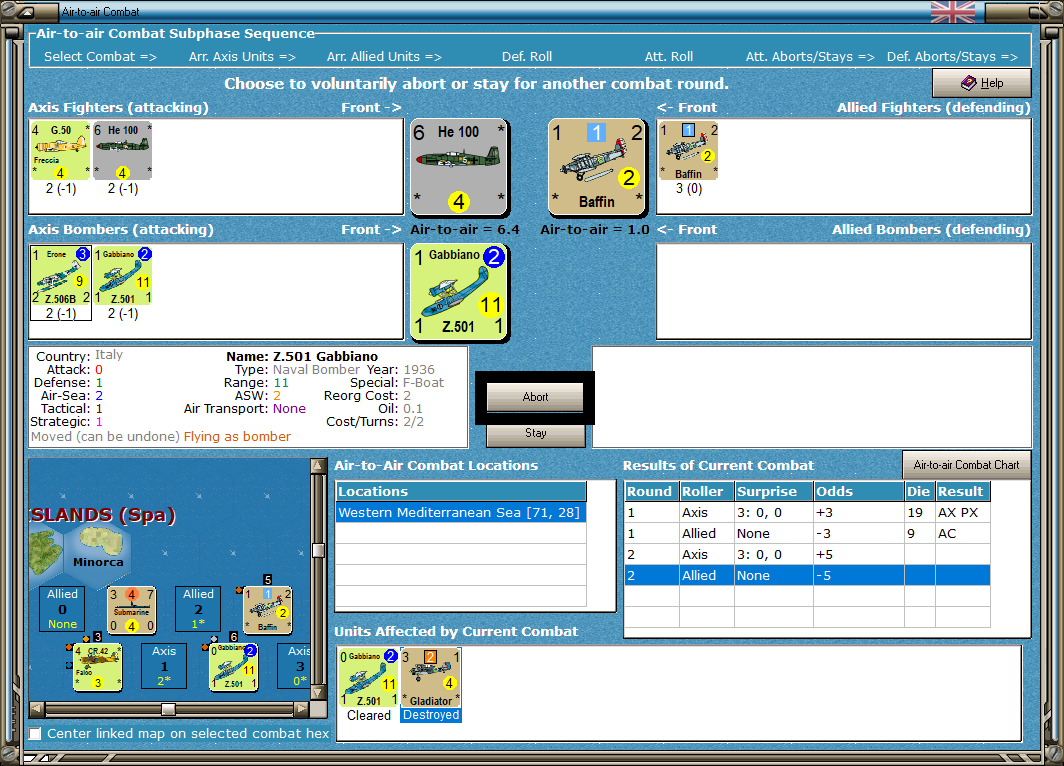Select the small Z.501 Gabbiano bomber counter
The height and width of the screenshot is (766, 1064).
[x=122, y=275]
